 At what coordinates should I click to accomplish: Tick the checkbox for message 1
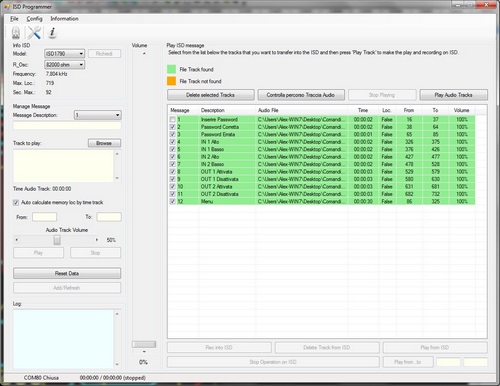click(x=172, y=119)
